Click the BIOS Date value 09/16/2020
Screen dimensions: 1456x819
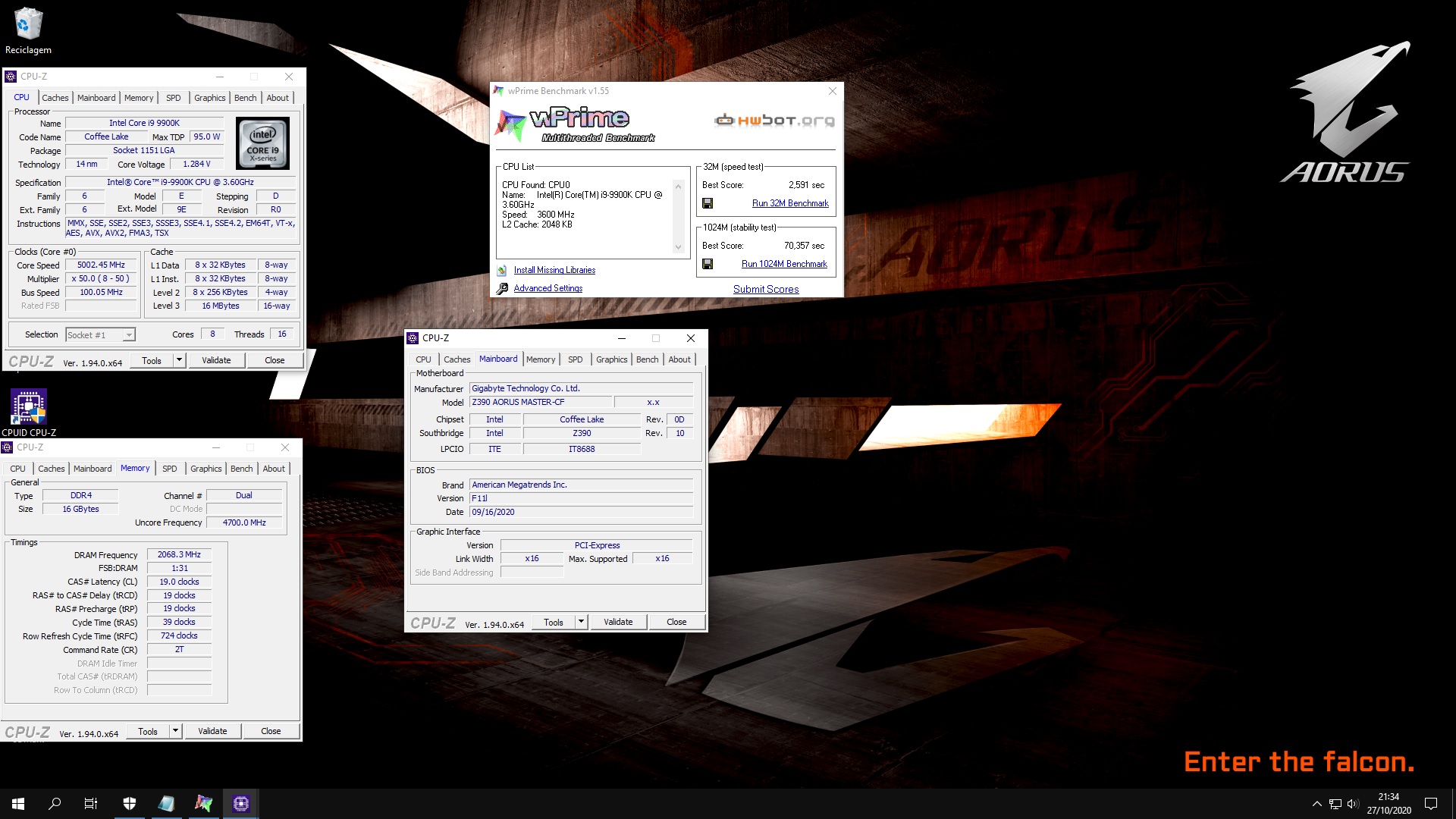581,513
